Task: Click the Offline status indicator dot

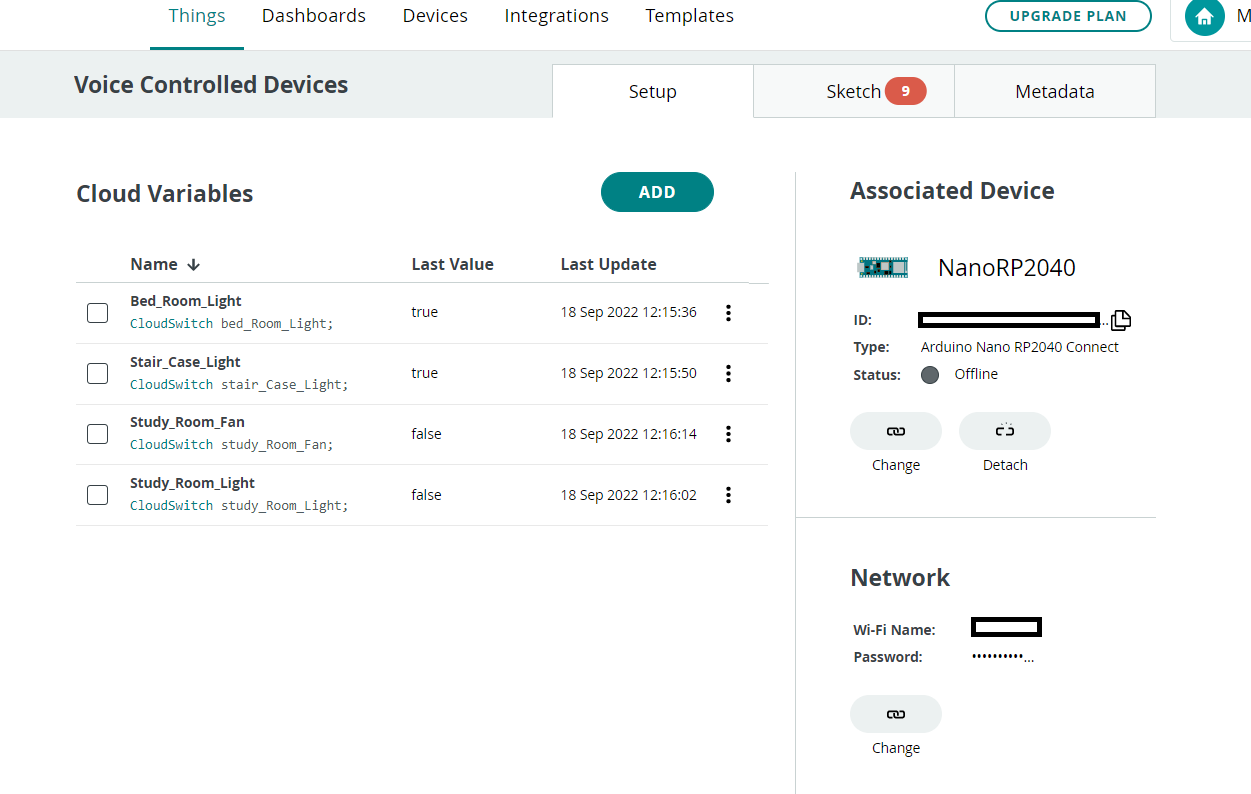Action: pyautogui.click(x=930, y=373)
